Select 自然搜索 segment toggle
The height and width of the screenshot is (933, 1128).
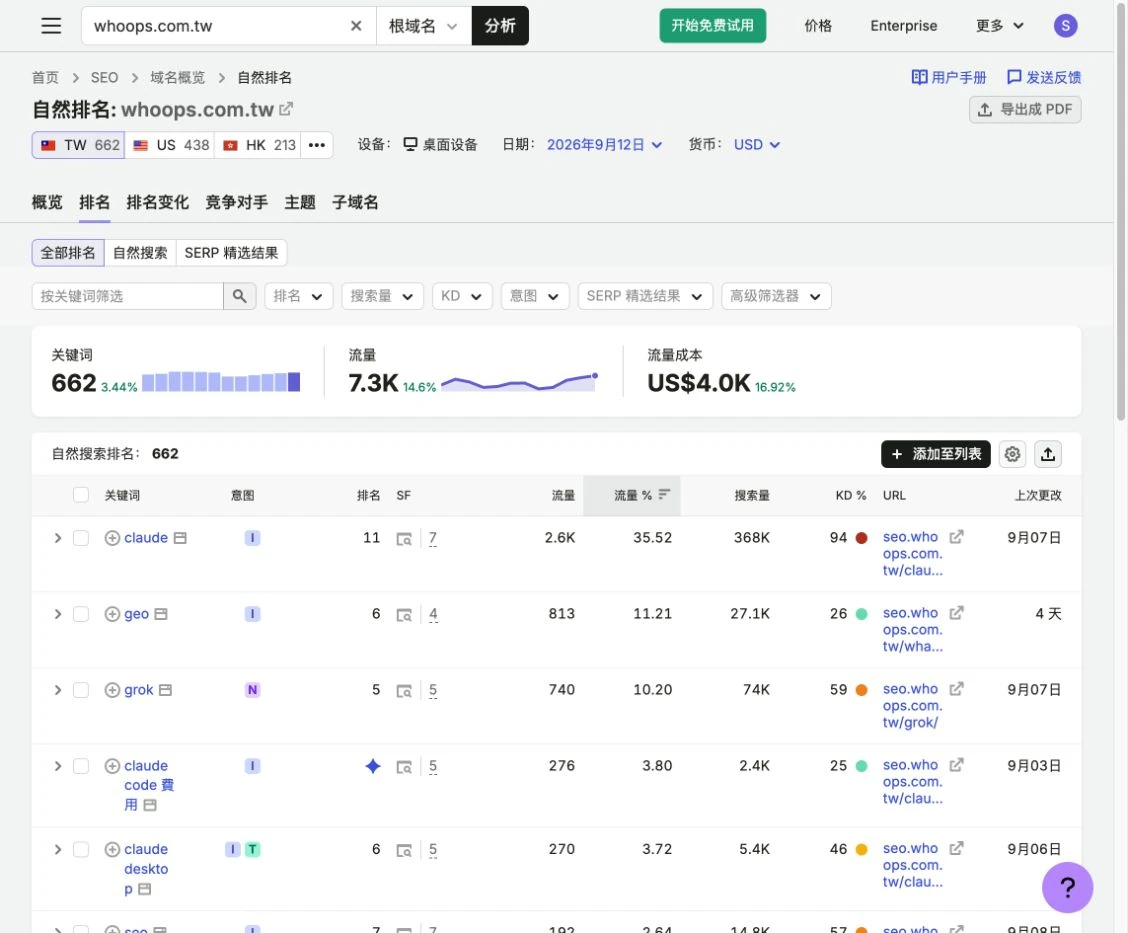click(x=140, y=252)
